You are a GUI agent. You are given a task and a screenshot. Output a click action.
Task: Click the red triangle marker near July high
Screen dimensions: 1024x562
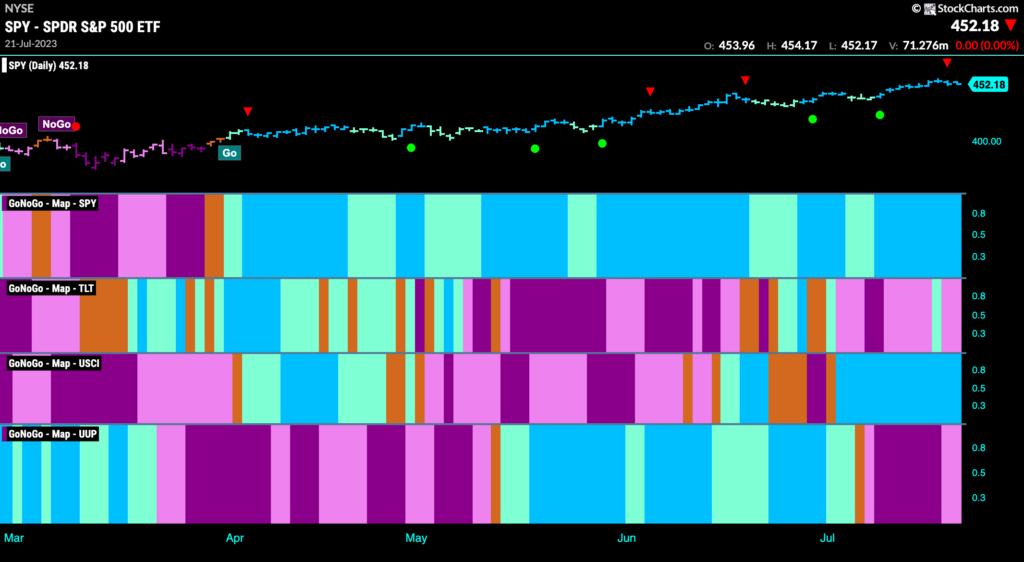[x=947, y=63]
